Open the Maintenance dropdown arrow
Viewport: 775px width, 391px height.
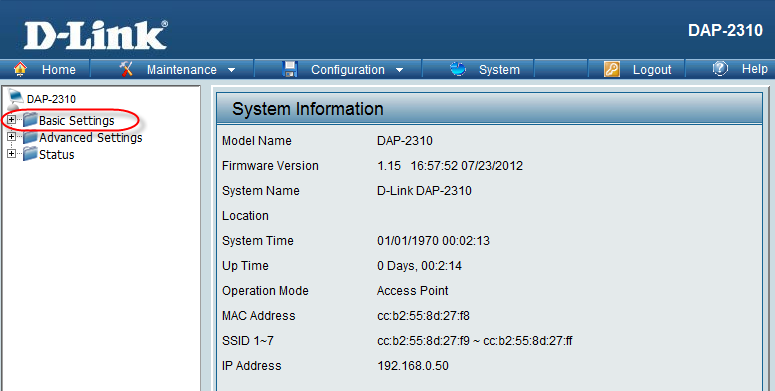(231, 70)
